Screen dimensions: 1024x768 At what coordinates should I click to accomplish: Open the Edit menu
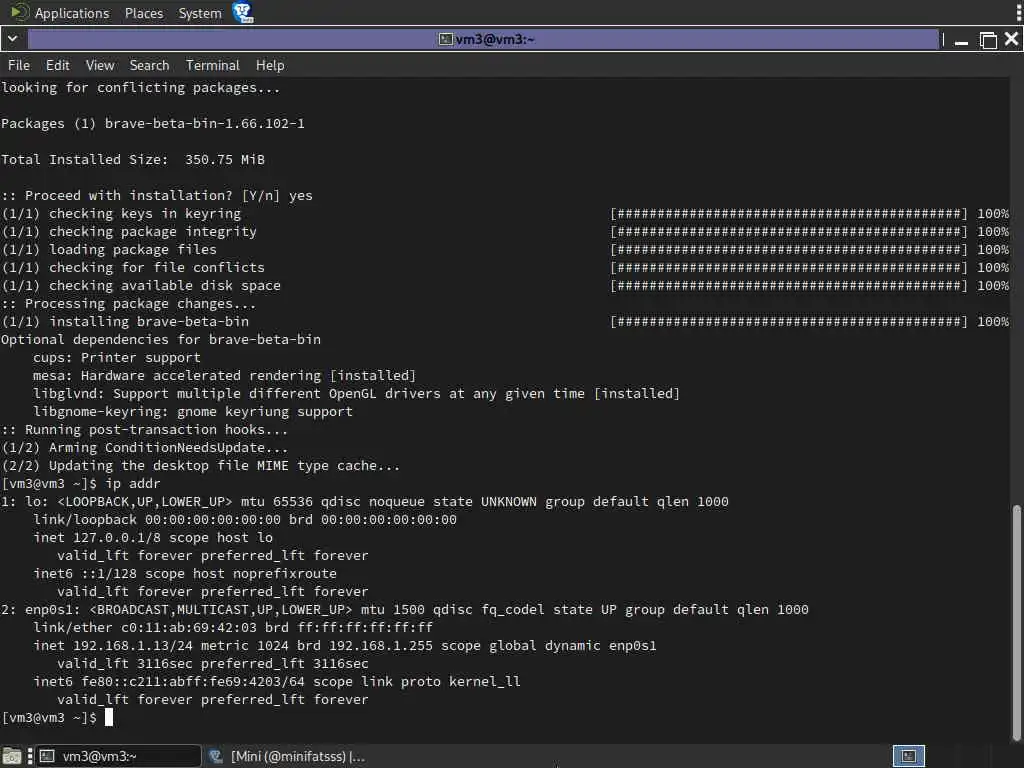[57, 65]
